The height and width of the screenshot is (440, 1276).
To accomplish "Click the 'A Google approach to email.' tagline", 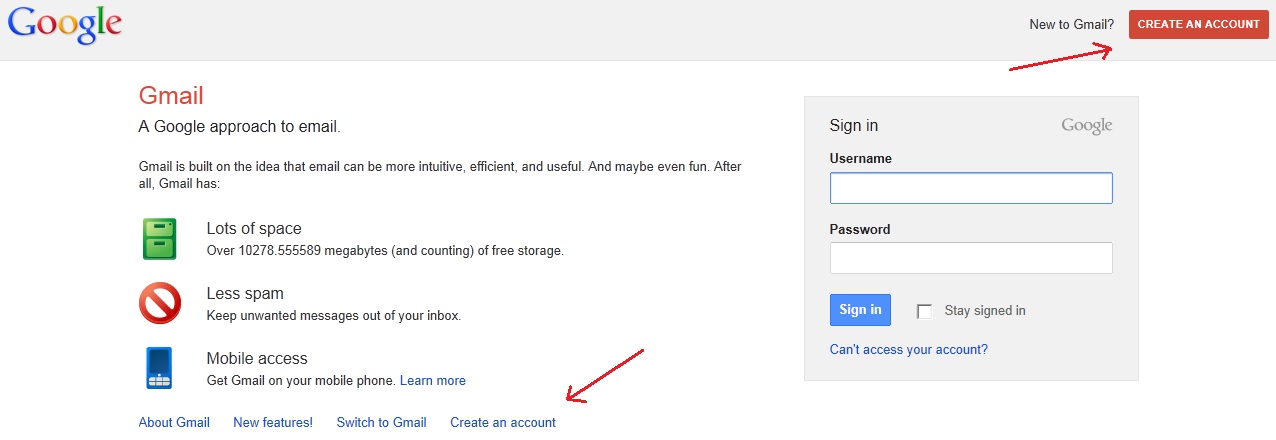I will (240, 127).
